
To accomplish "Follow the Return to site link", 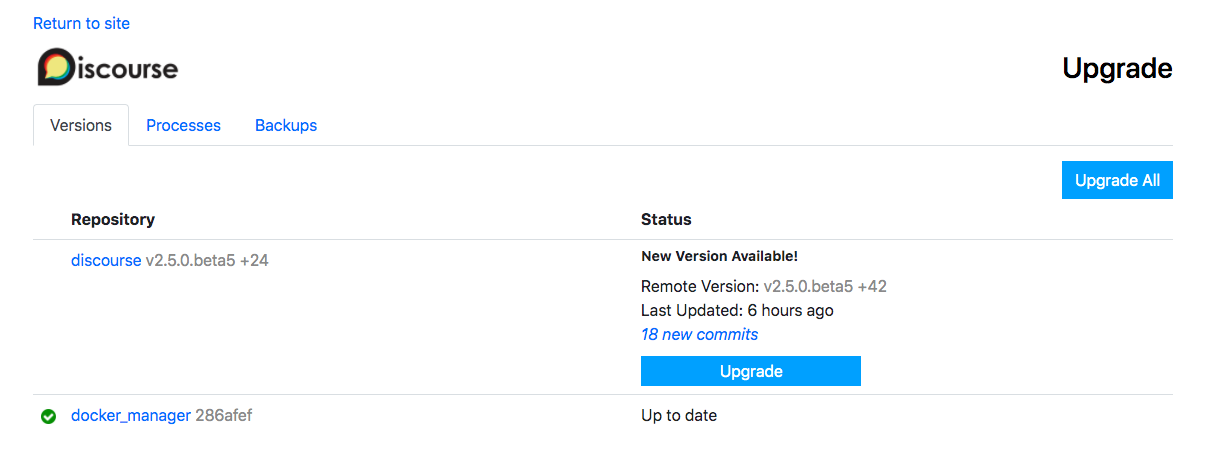I will 81,23.
